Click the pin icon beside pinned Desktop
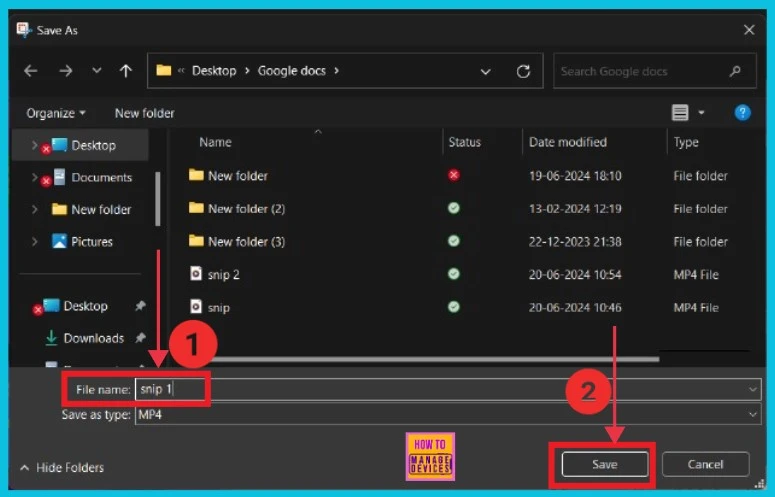 (x=140, y=306)
